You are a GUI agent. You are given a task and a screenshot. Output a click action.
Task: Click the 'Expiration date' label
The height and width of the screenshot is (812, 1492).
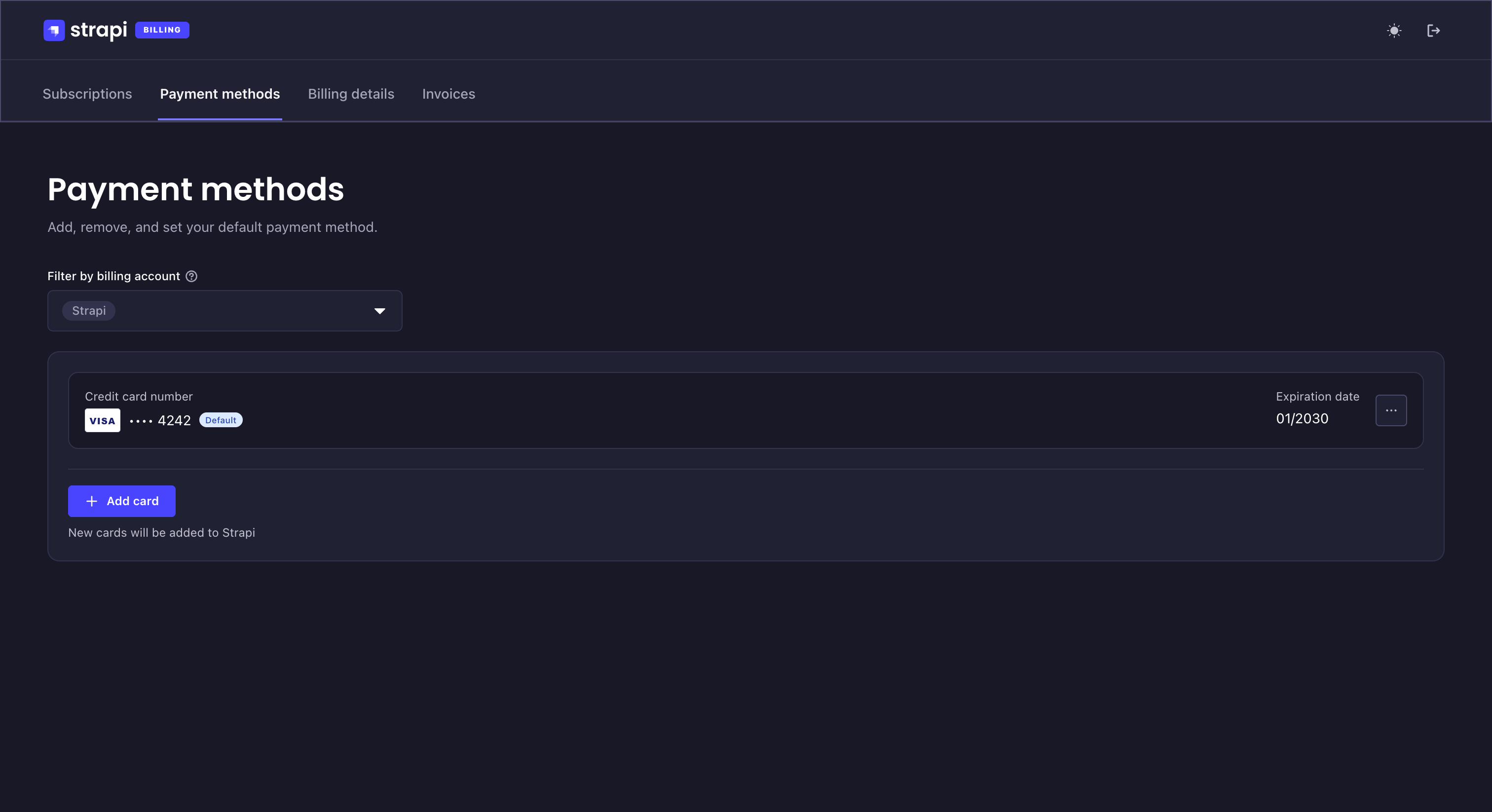click(1318, 396)
